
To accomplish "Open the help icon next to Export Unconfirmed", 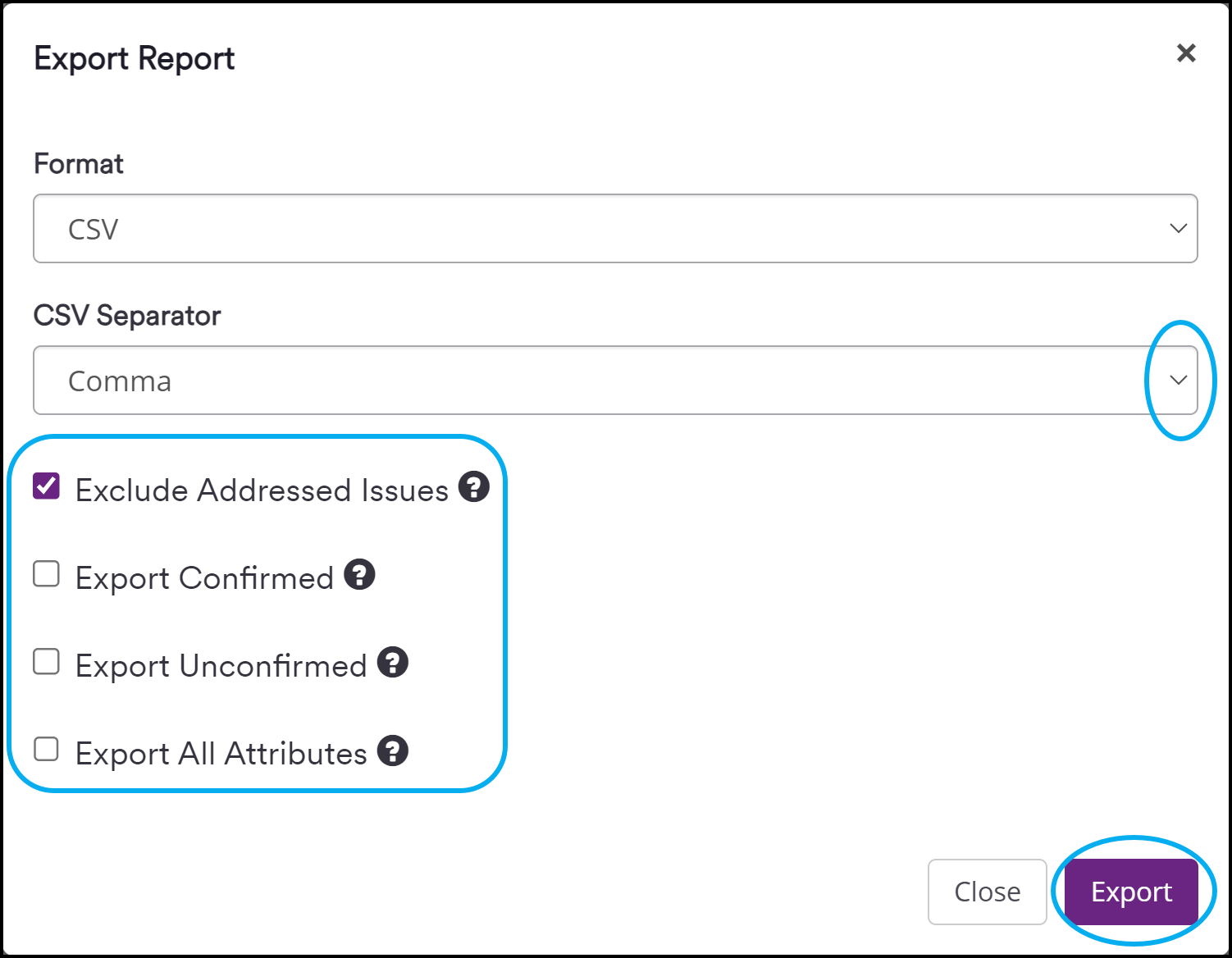I will click(x=391, y=663).
